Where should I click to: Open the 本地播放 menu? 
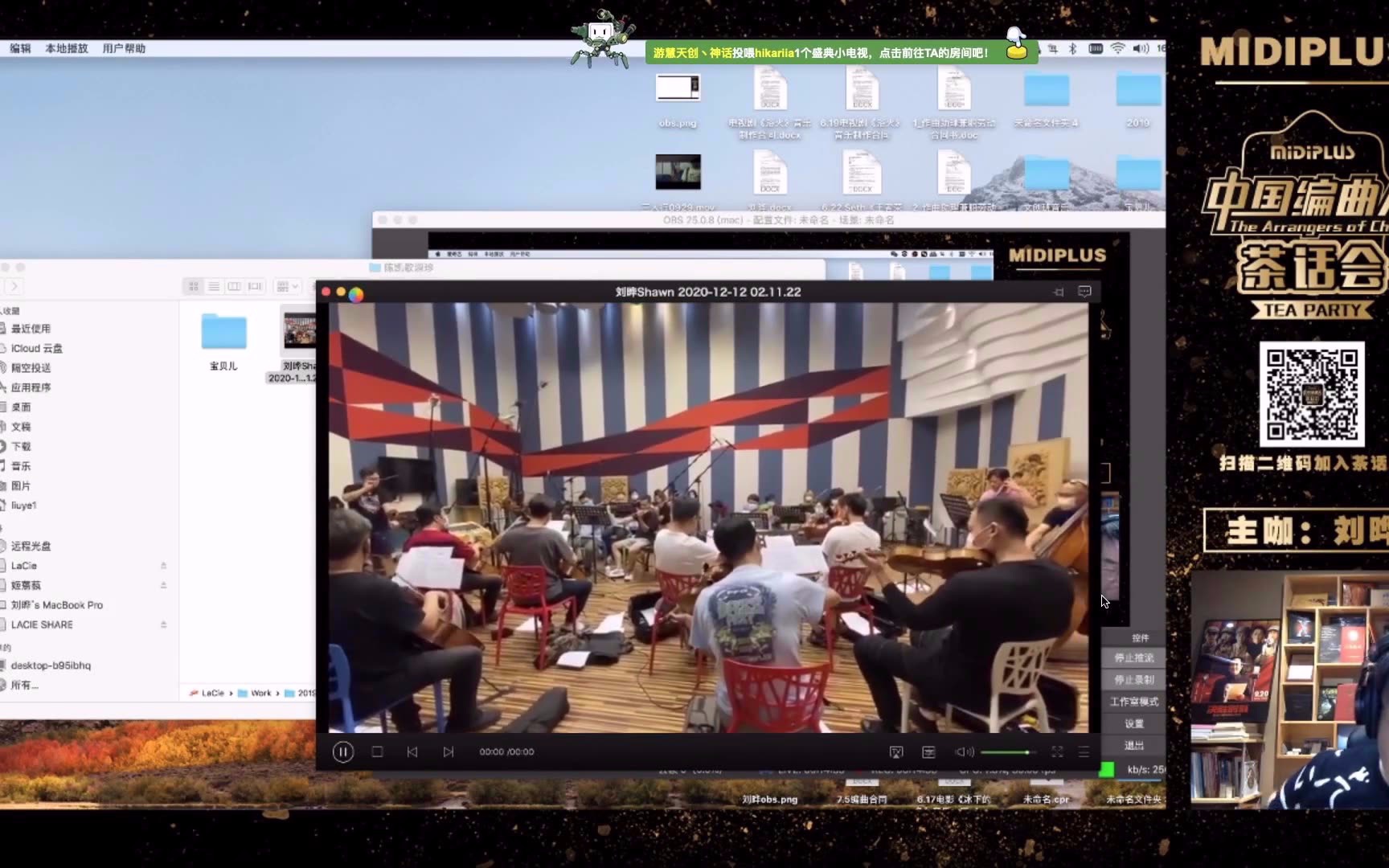click(67, 48)
